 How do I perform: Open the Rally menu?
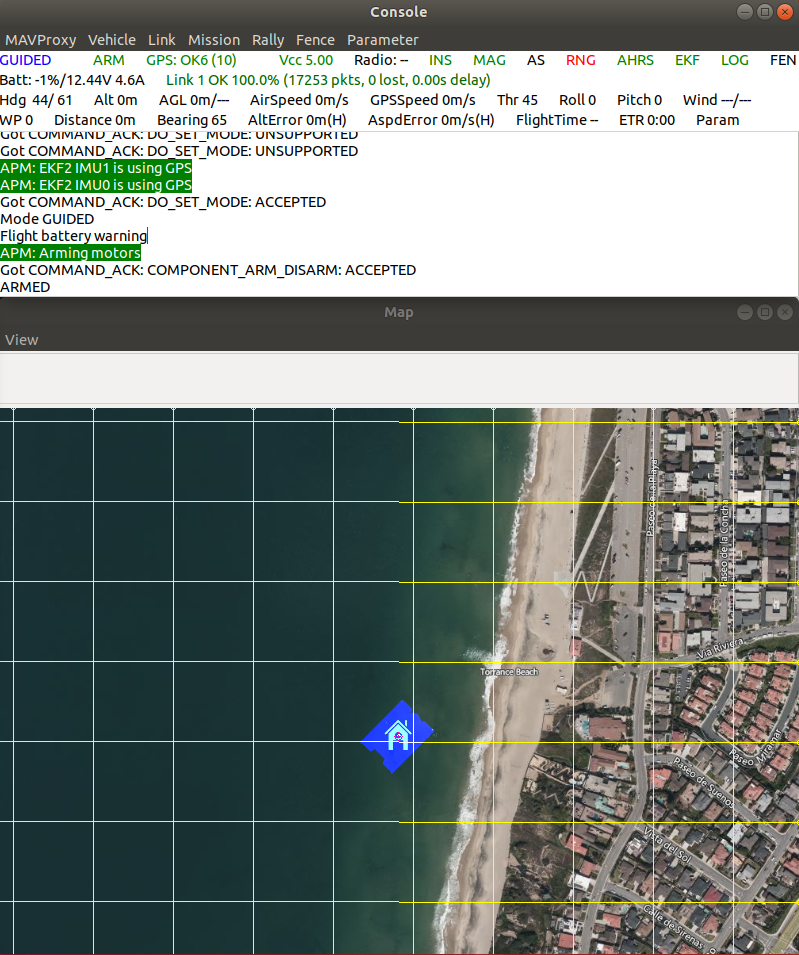coord(268,40)
